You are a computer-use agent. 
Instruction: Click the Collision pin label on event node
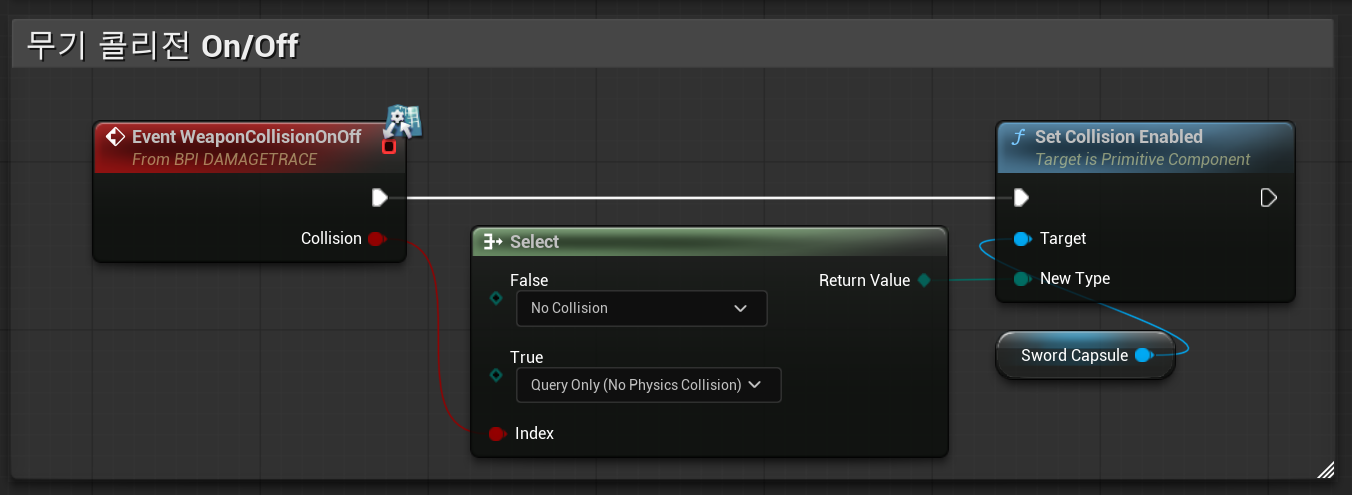pyautogui.click(x=331, y=238)
